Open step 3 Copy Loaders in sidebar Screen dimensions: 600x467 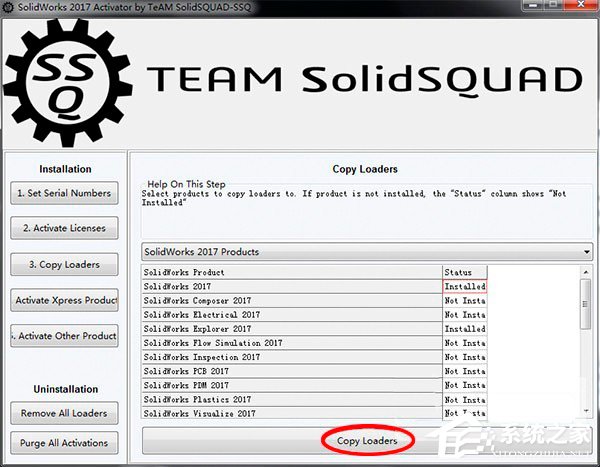[64, 265]
